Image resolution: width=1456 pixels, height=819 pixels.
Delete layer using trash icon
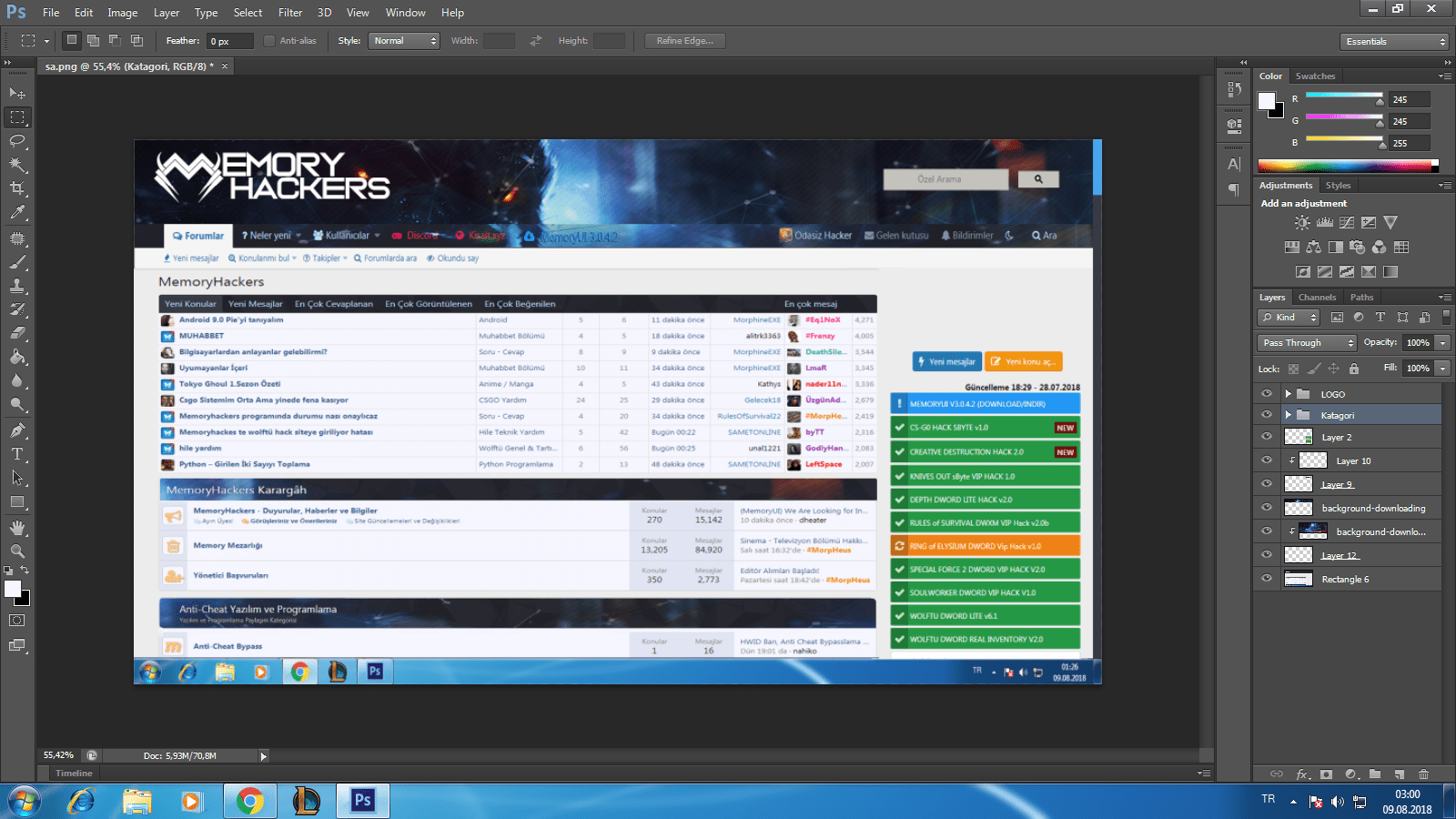tap(1423, 774)
